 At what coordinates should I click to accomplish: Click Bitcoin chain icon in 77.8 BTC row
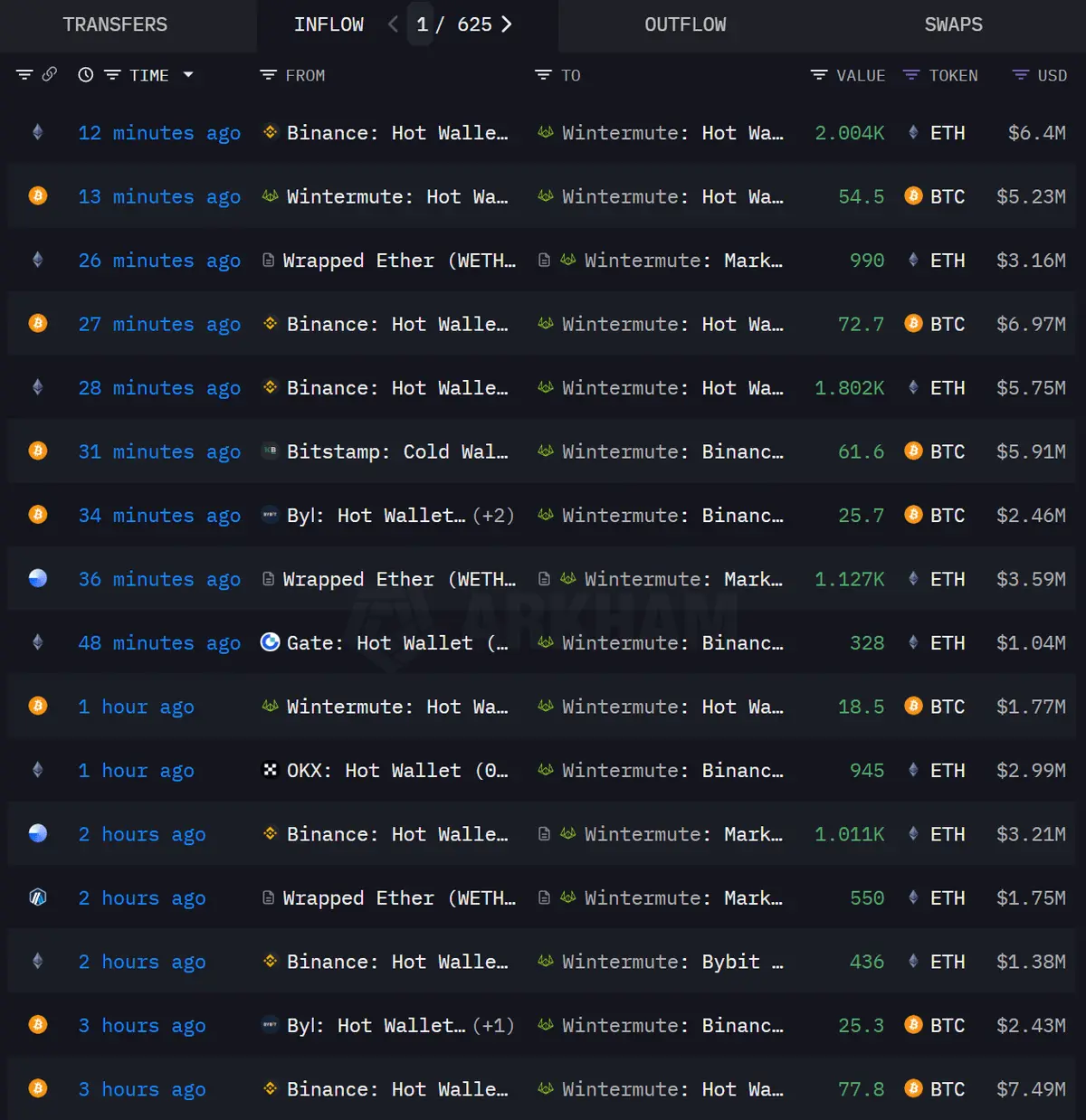(x=38, y=1088)
